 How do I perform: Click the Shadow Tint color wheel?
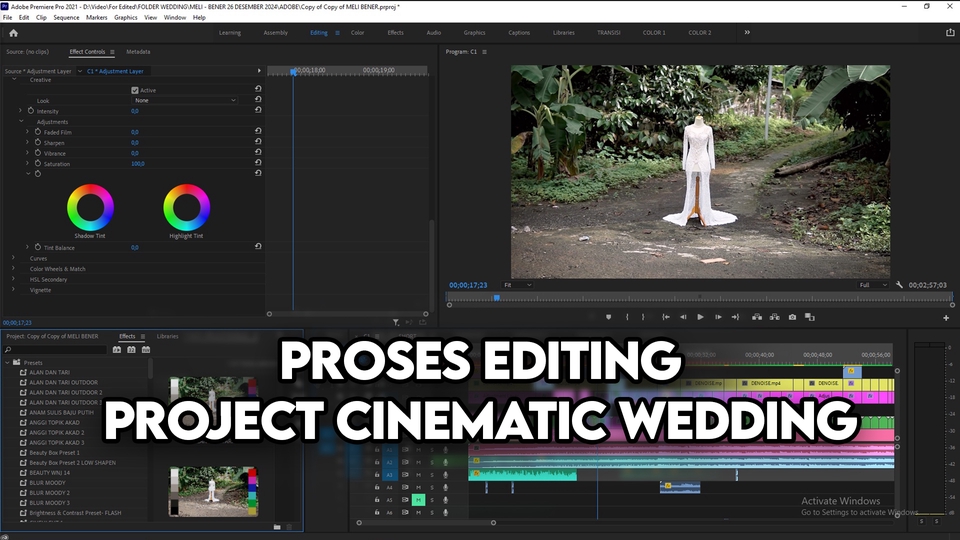(90, 207)
